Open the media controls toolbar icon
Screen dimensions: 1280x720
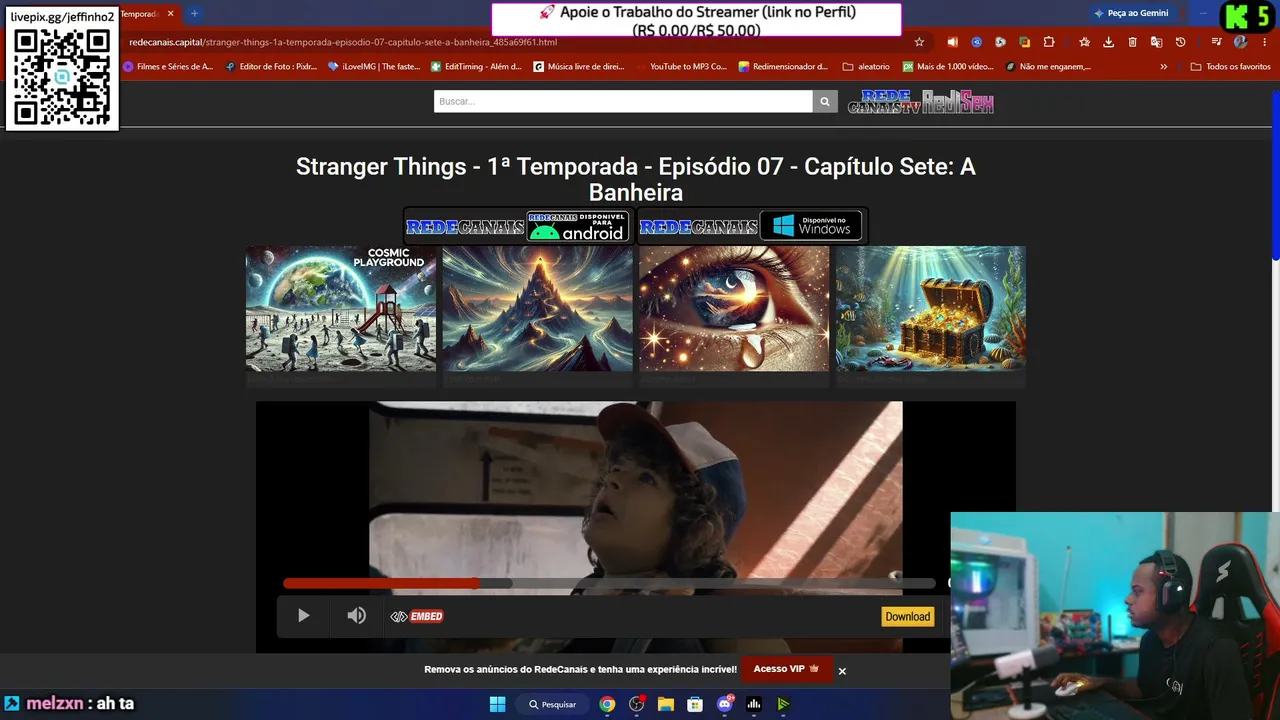1216,42
